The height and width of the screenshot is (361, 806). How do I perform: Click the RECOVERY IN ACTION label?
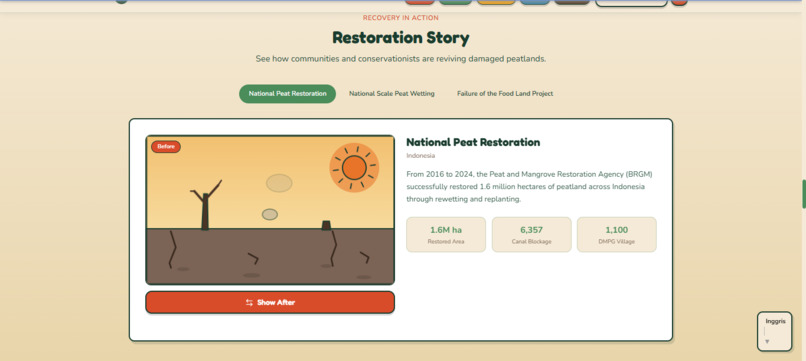[x=400, y=17]
